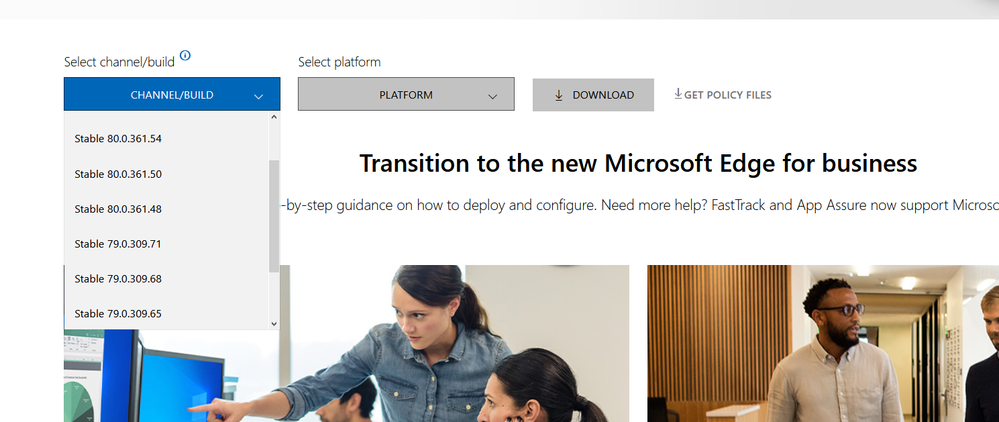Click the build list scroll up arrow

tap(275, 117)
